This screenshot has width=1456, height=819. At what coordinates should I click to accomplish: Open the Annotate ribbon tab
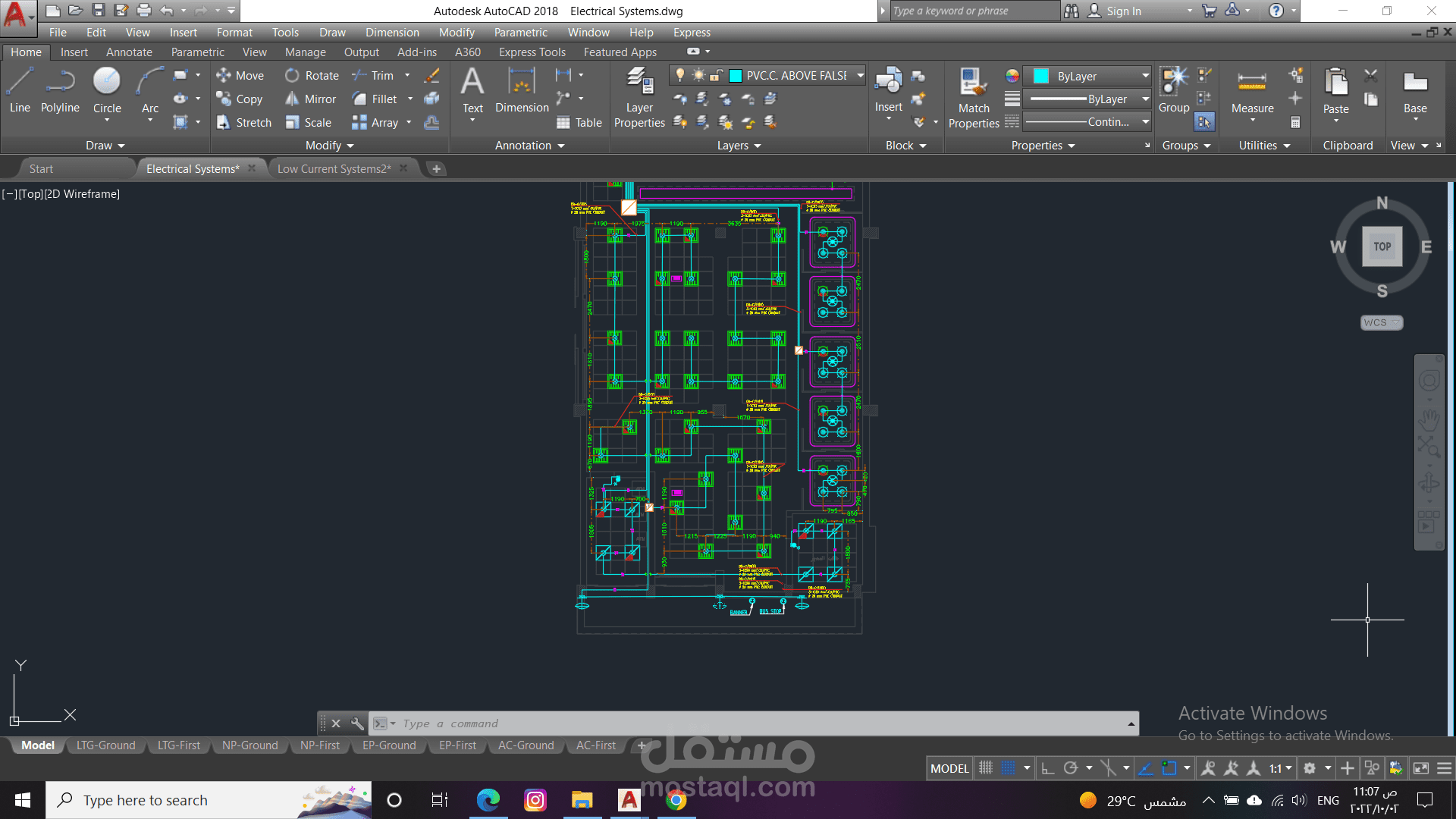129,52
